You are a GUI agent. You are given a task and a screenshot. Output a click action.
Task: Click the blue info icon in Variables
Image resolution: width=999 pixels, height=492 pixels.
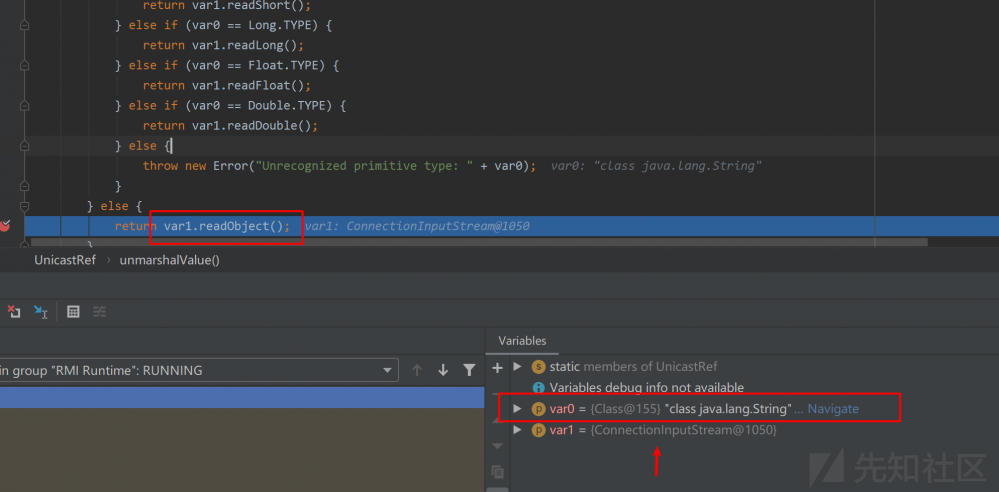click(x=538, y=387)
